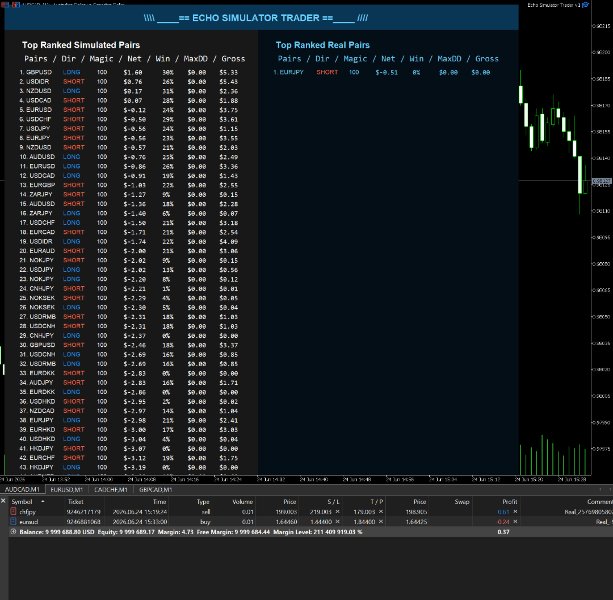Select row 3 NZDUSD LONG

129,91
